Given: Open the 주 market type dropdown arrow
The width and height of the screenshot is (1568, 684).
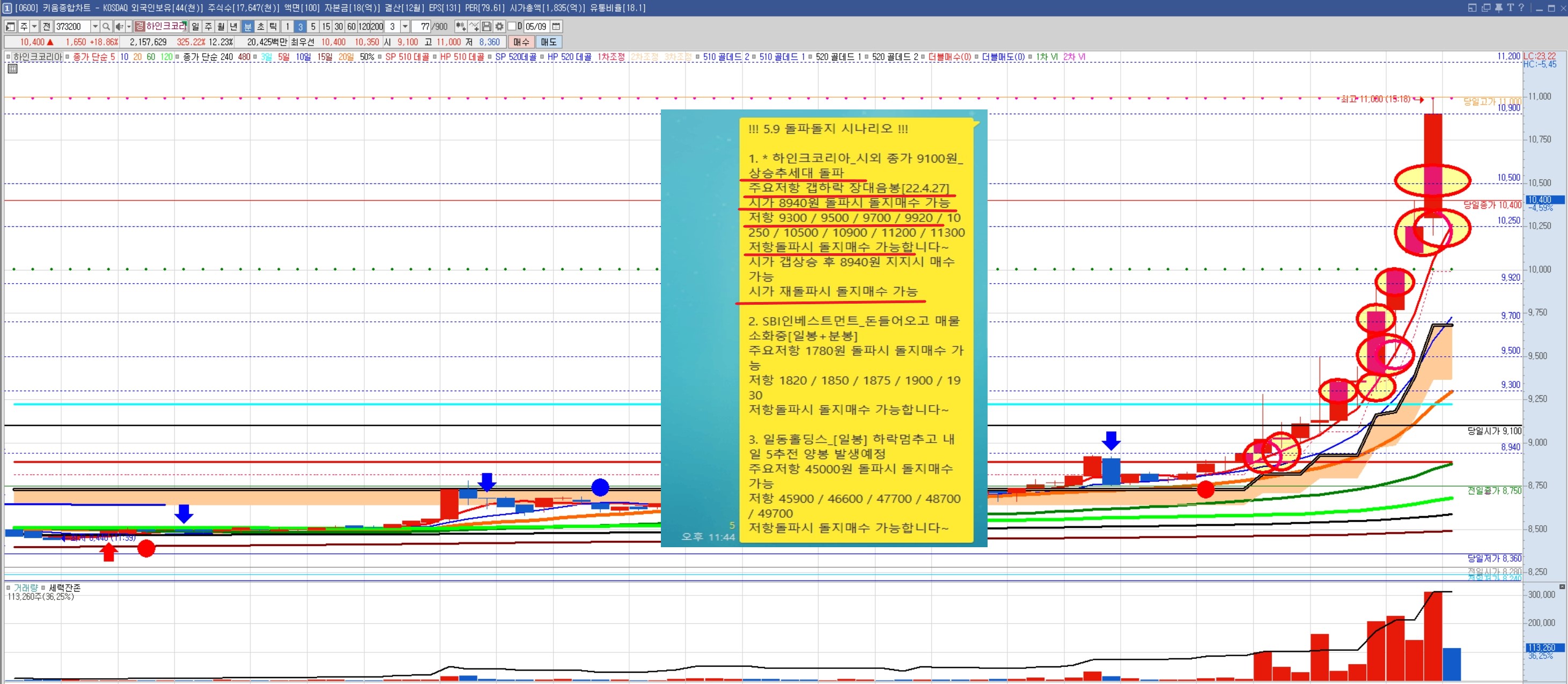Looking at the screenshot, I should [x=34, y=27].
